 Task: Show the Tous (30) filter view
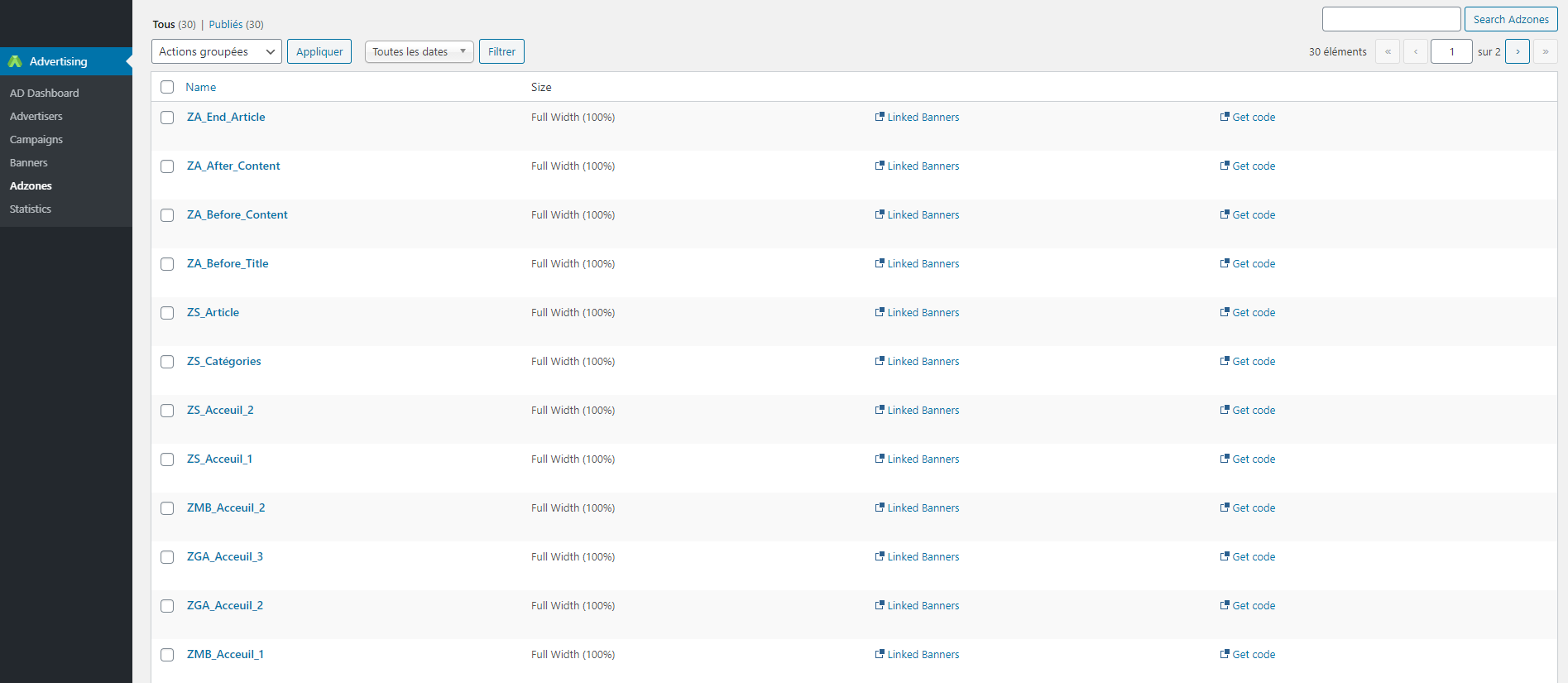174,24
